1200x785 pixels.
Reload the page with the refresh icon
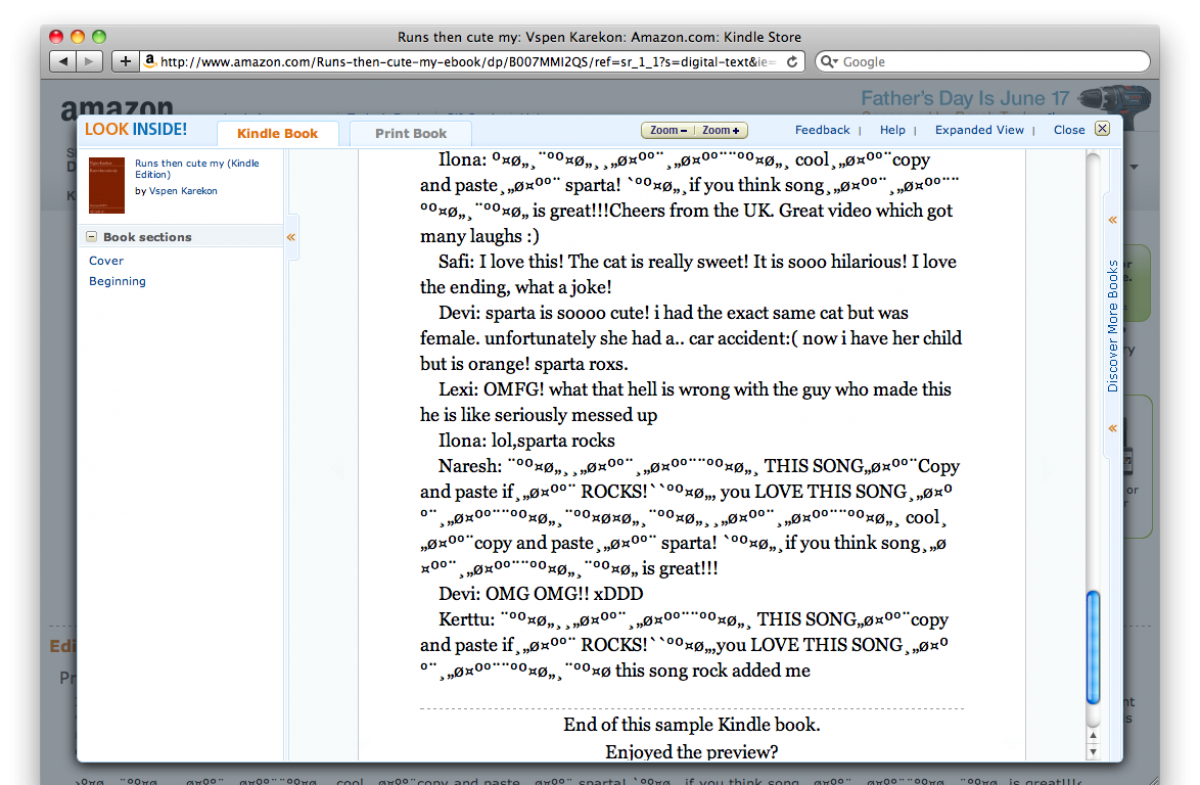click(x=792, y=62)
